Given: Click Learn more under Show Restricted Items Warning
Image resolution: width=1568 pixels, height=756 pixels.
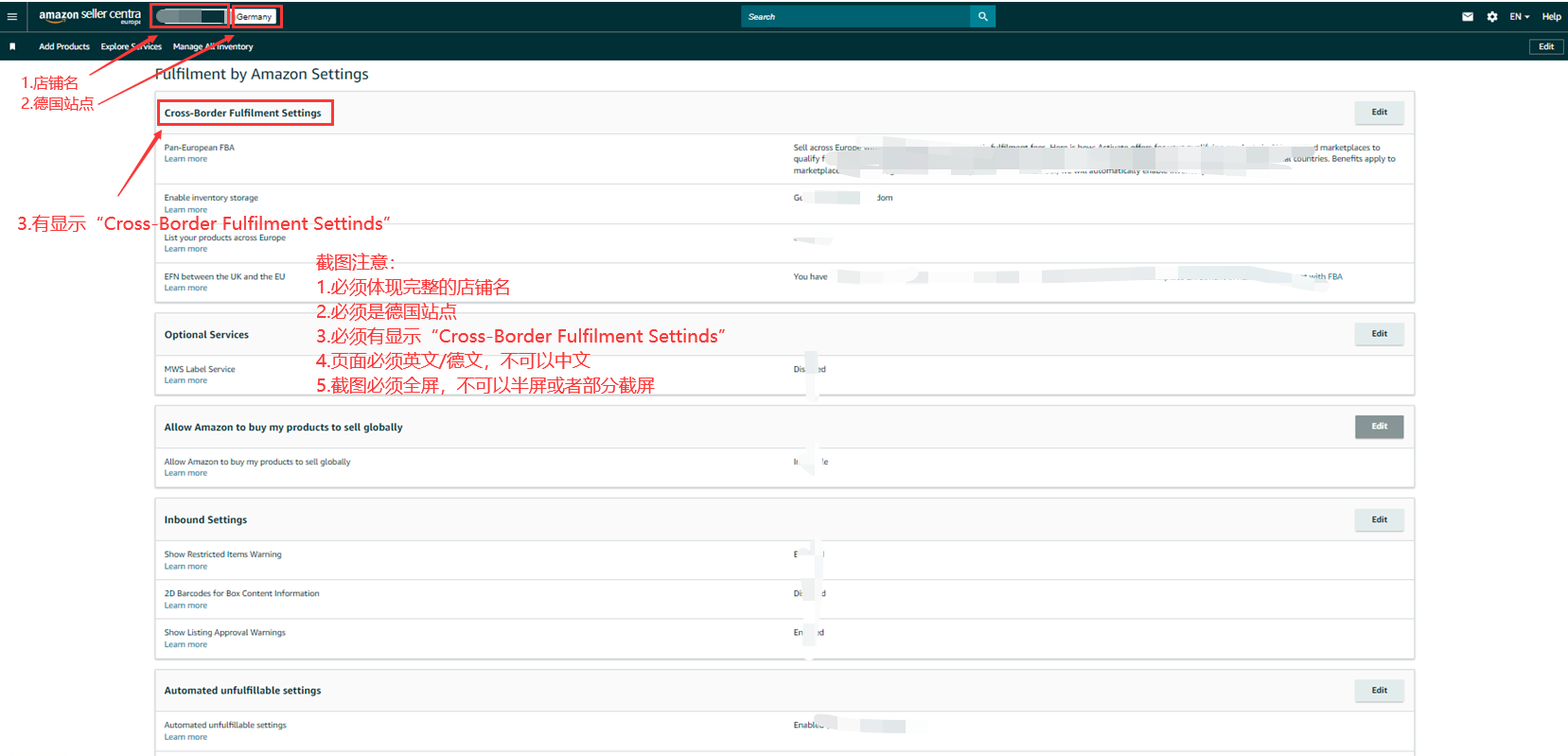Looking at the screenshot, I should pos(185,567).
